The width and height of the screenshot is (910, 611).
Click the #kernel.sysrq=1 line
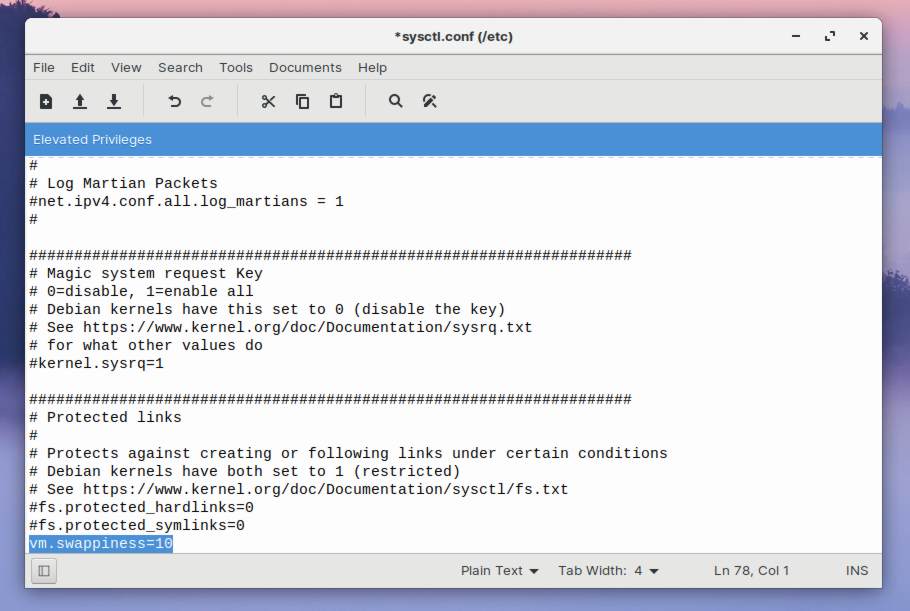[x=96, y=364]
